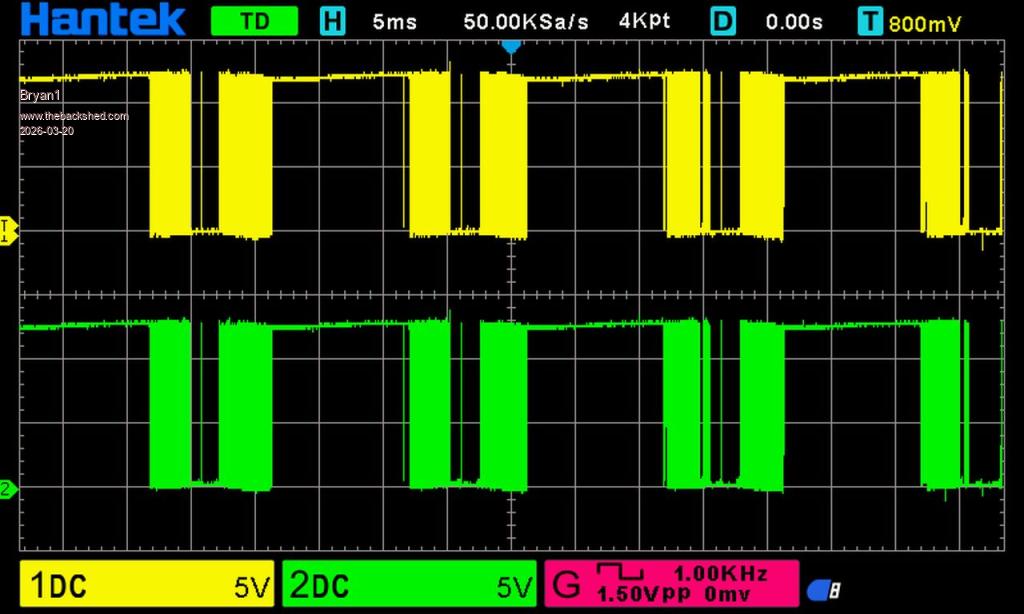The height and width of the screenshot is (614, 1024).
Task: Click the 0.00s delay value
Action: pyautogui.click(x=795, y=21)
